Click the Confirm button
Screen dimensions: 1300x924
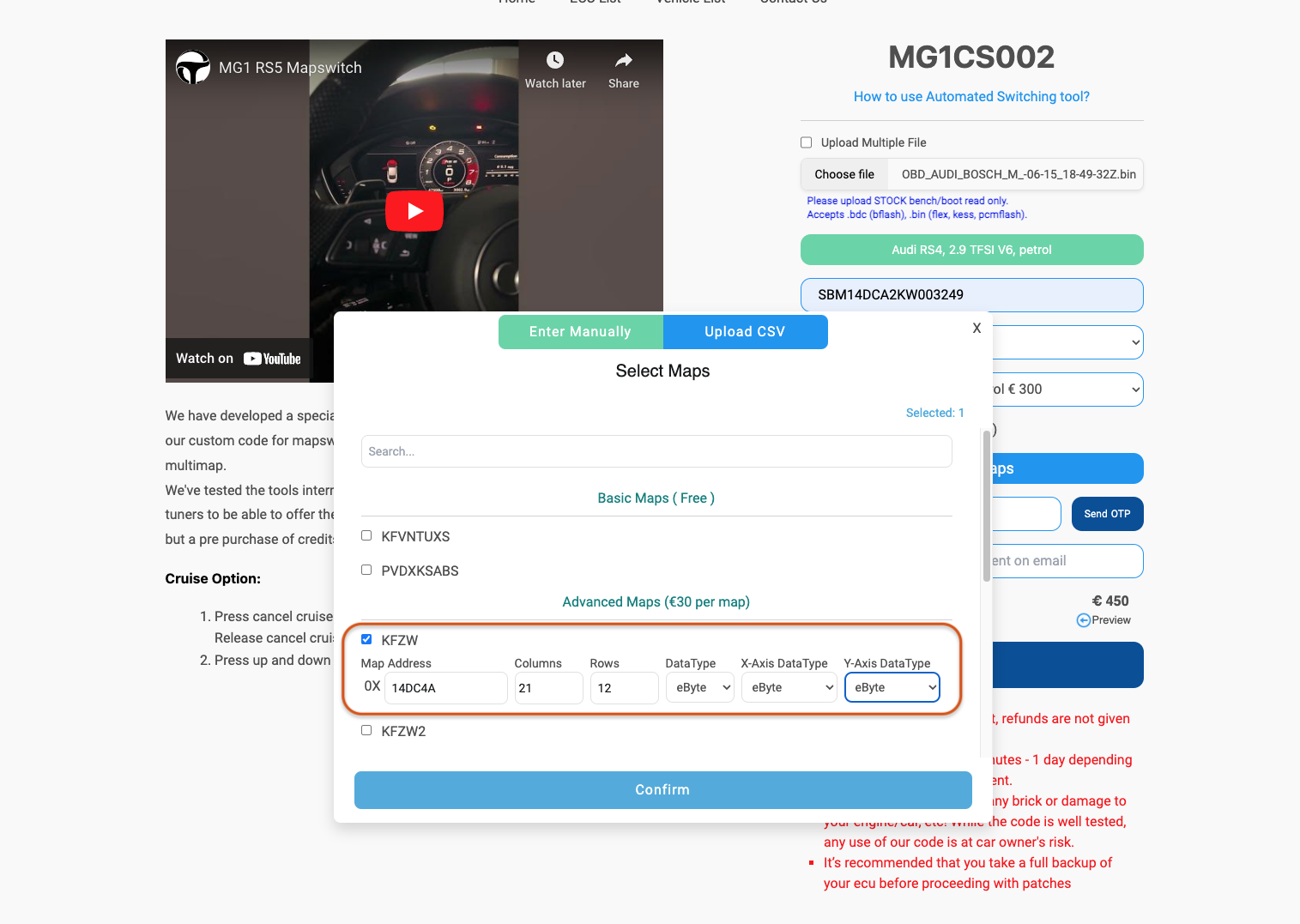[663, 790]
